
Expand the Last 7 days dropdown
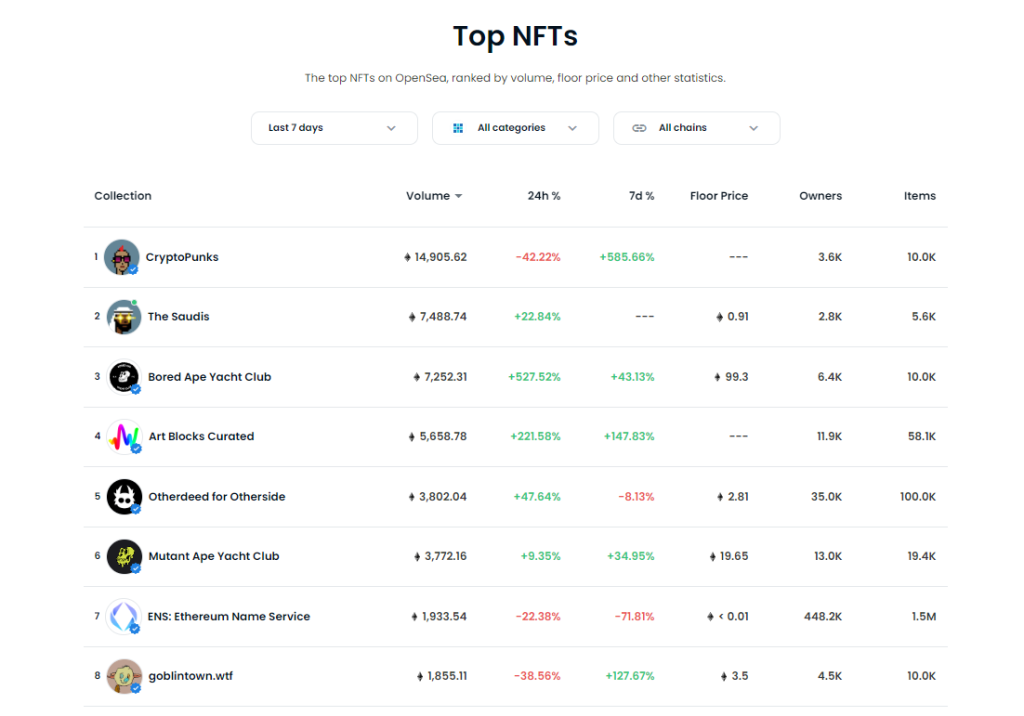(334, 128)
